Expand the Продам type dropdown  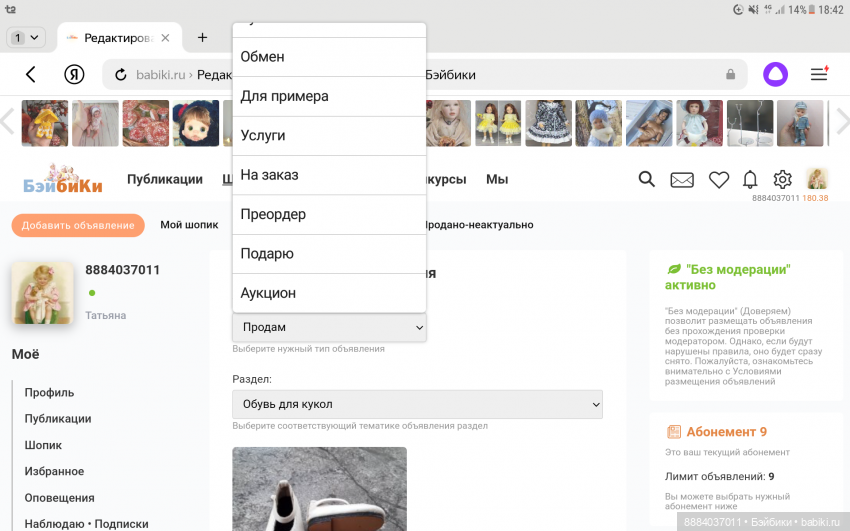[x=329, y=327]
